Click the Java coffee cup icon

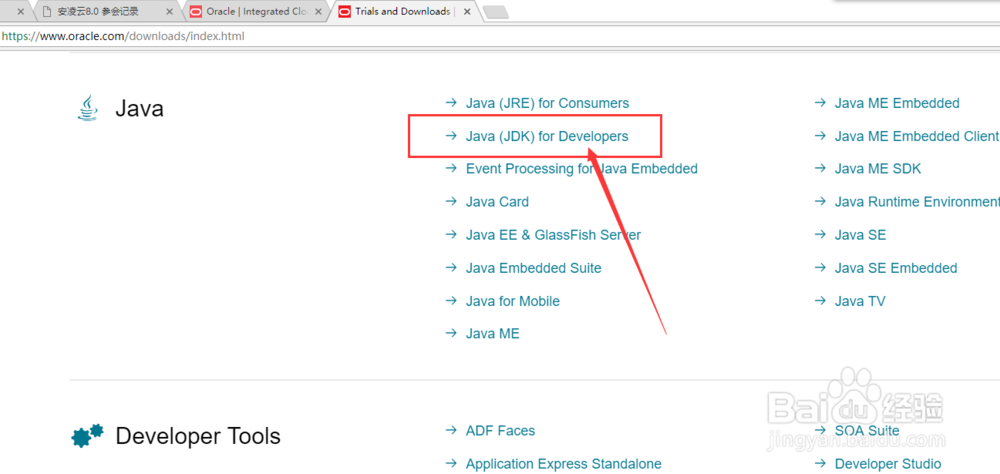click(x=88, y=108)
